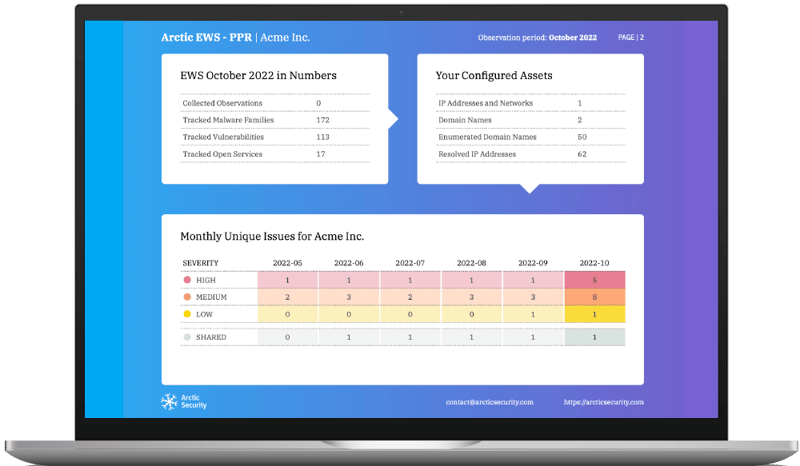
Task: Click the HIGH cell for 2022-07
Action: [x=410, y=280]
